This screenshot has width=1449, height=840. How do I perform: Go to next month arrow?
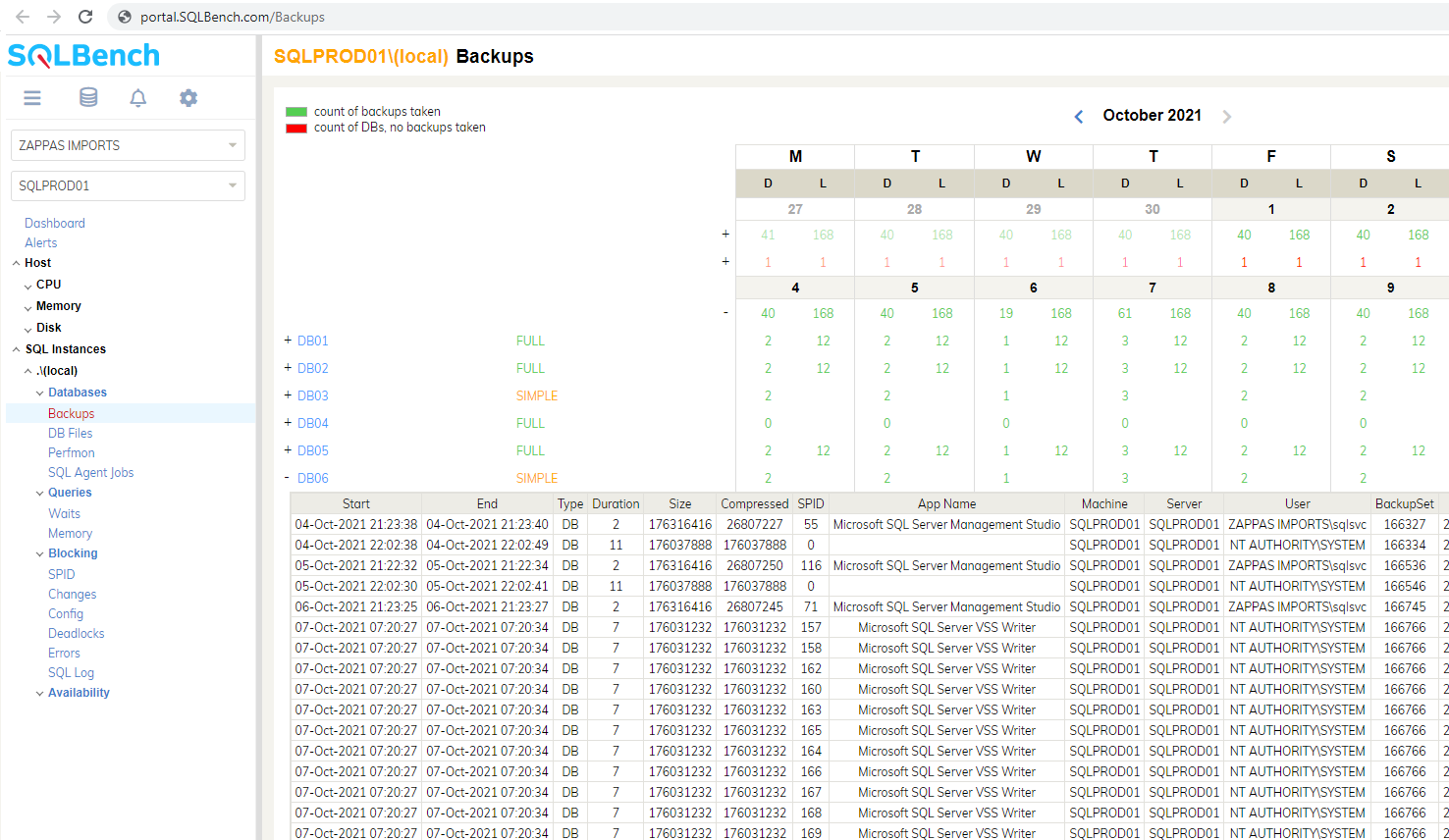[1226, 117]
